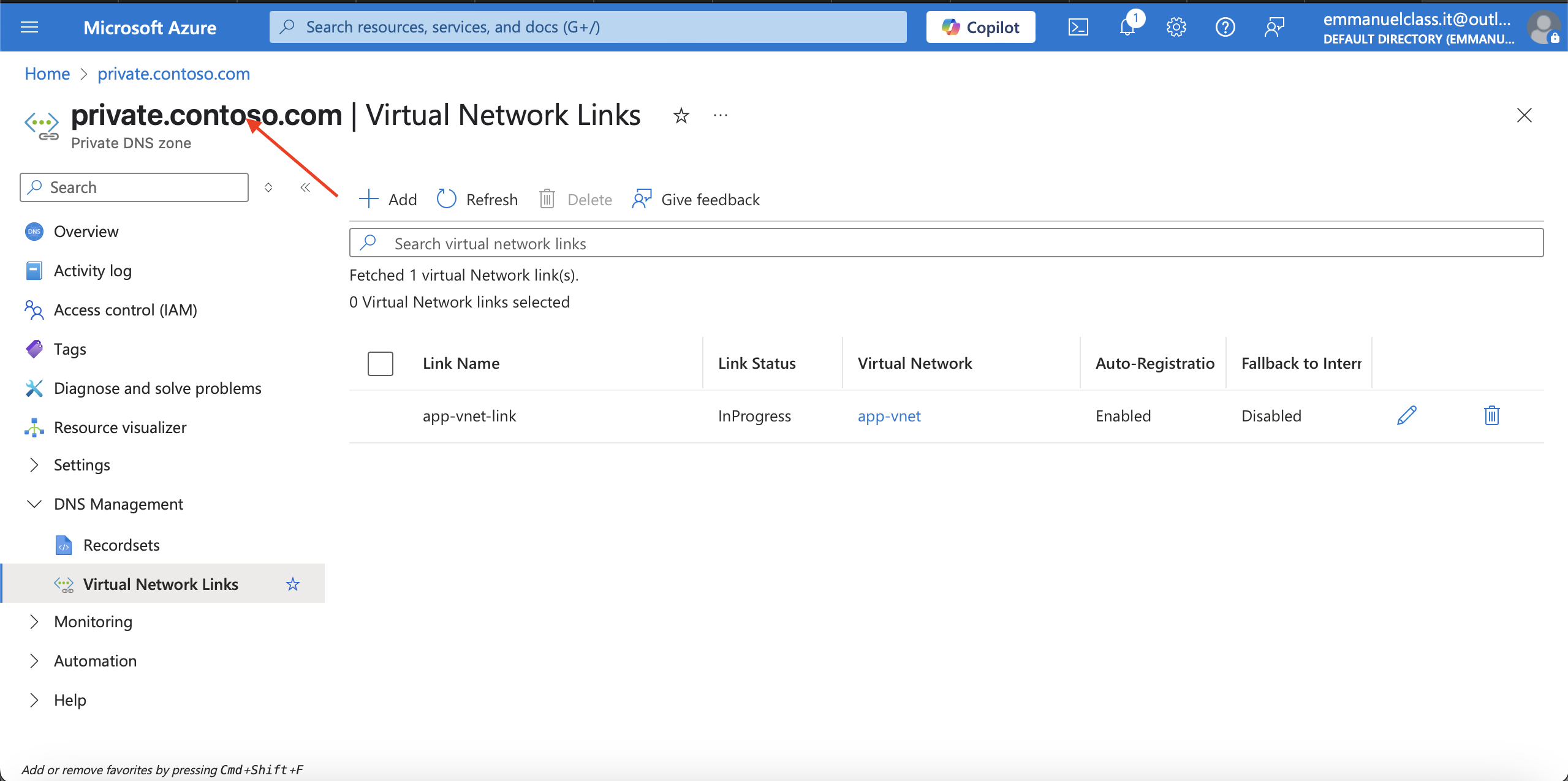Expand the Settings section
Image resolution: width=1568 pixels, height=781 pixels.
point(81,465)
